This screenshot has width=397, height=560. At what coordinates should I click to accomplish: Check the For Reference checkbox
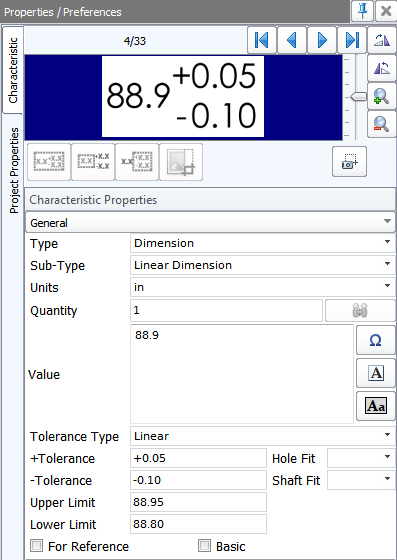(x=36, y=546)
